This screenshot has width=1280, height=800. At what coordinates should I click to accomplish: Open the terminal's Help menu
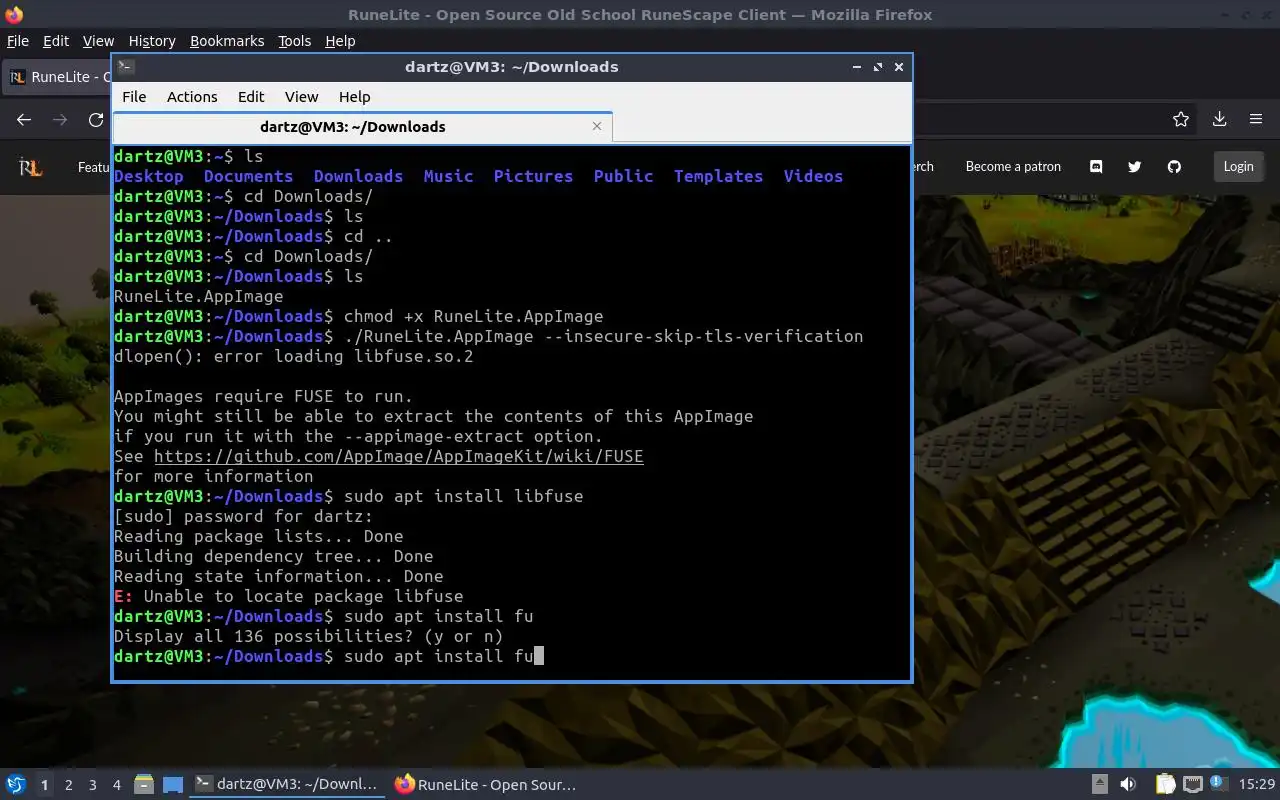pos(355,97)
